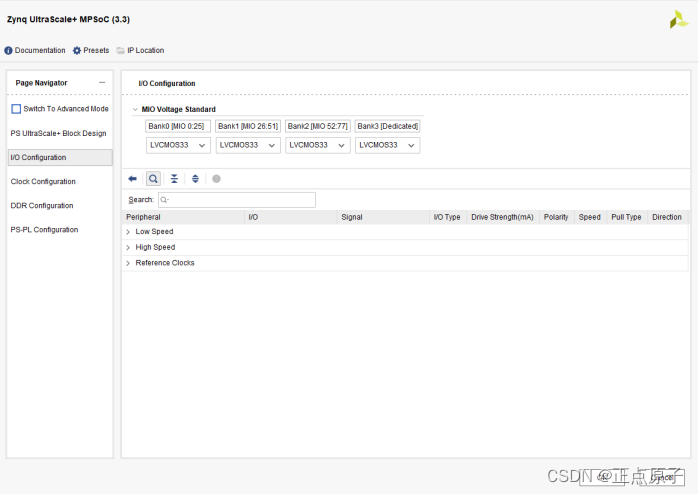This screenshot has width=699, height=494.
Task: Open Bank0 LVCMOS33 voltage dropdown
Action: tap(178, 145)
